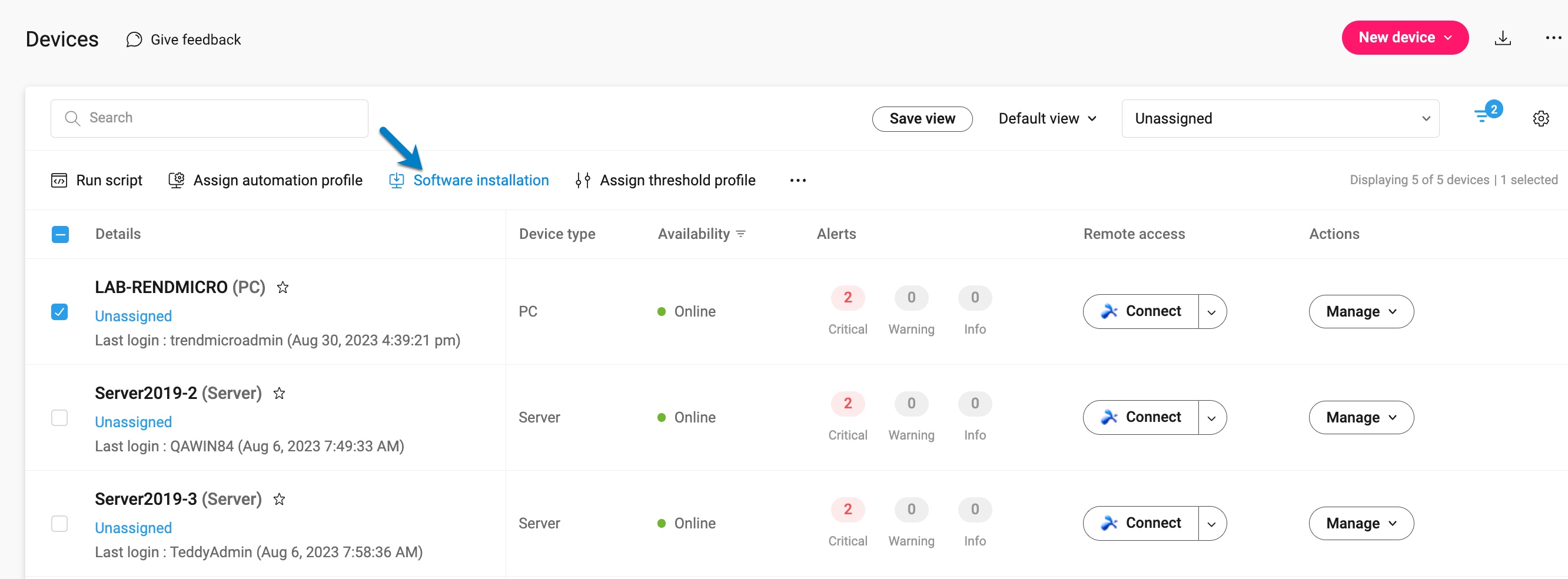This screenshot has height=579, width=1568.
Task: Open the Unassigned site dropdown
Action: click(1280, 118)
